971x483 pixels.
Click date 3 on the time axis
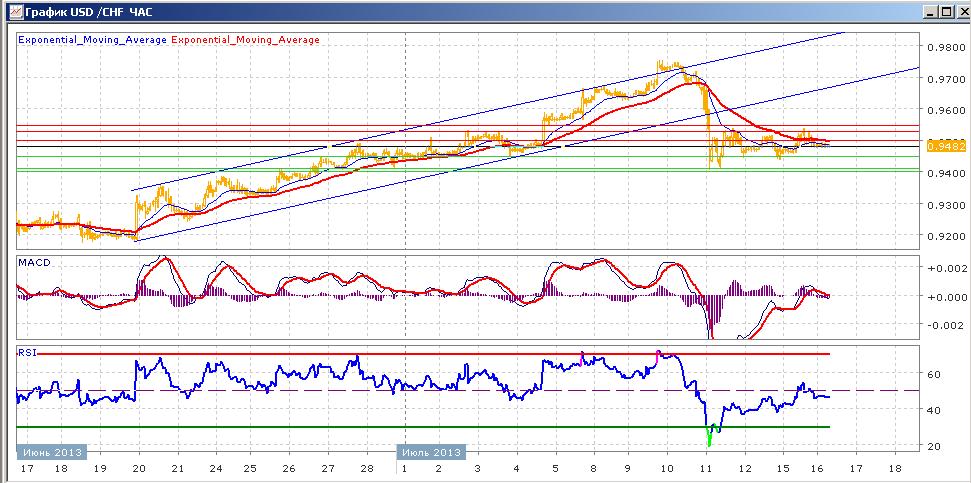click(476, 469)
